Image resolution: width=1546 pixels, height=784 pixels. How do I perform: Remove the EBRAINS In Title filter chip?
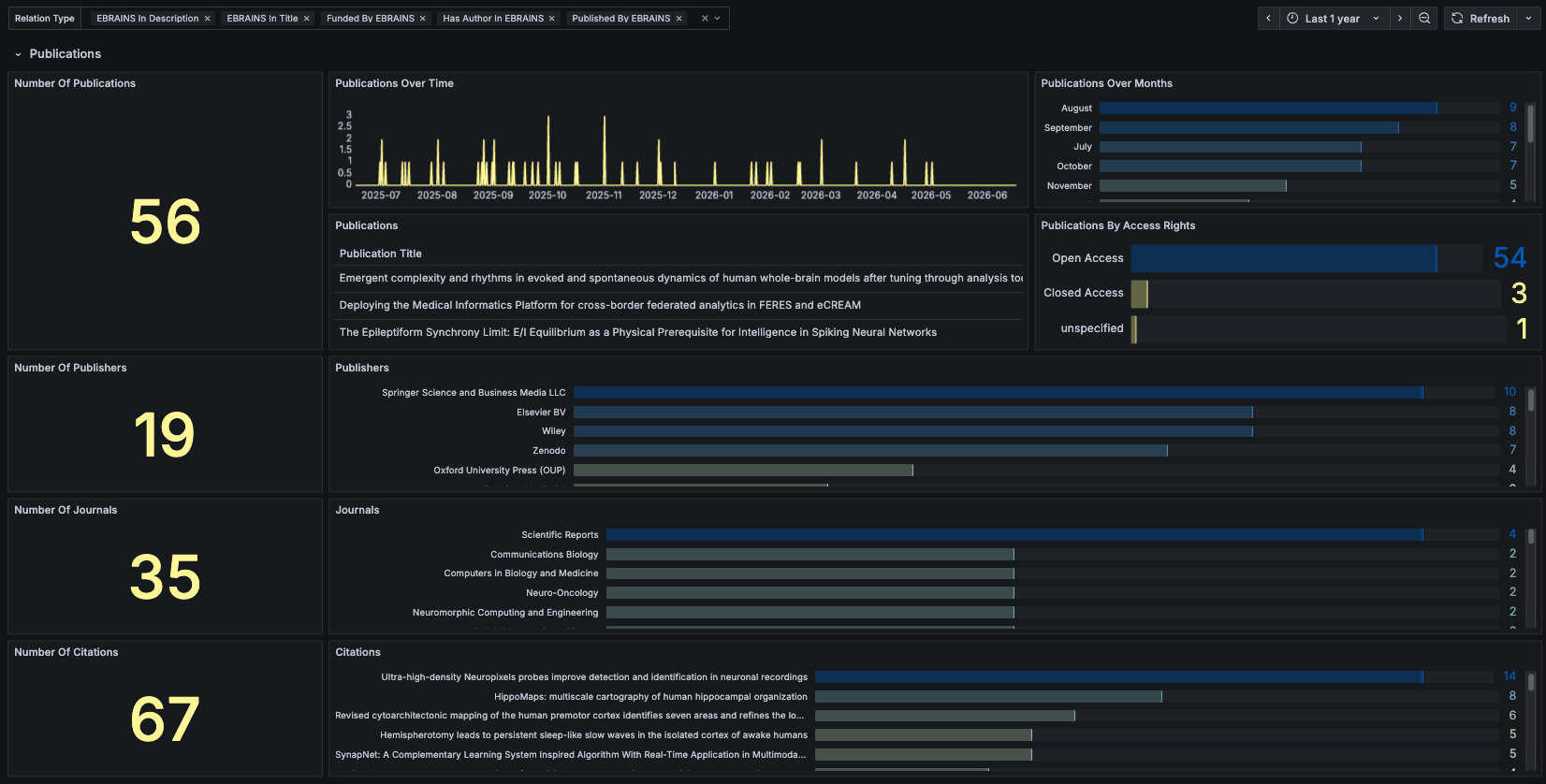(x=306, y=19)
